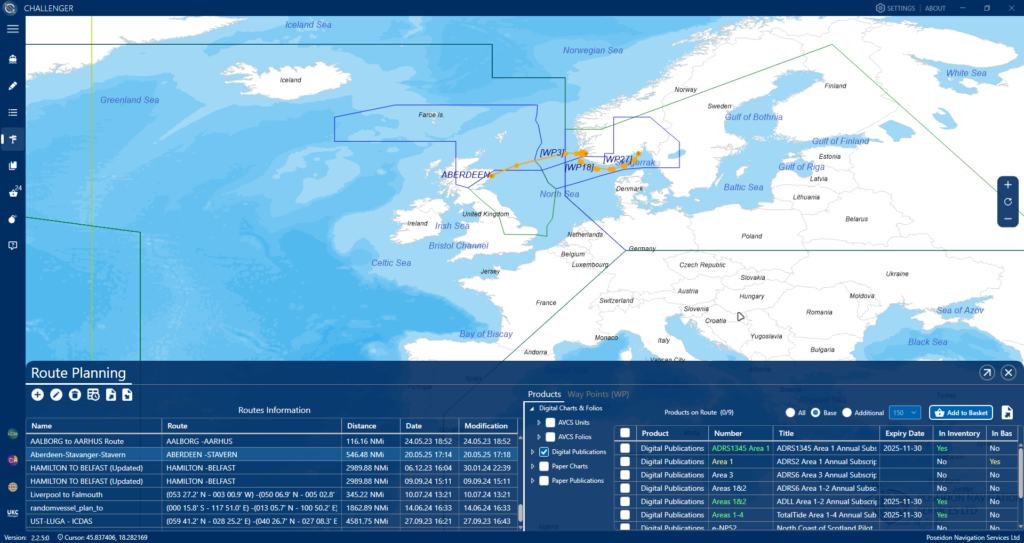Screen dimensions: 1024x543
Task: Tick the checkbox for ADRS1345 Area 1 row
Action: click(x=625, y=448)
